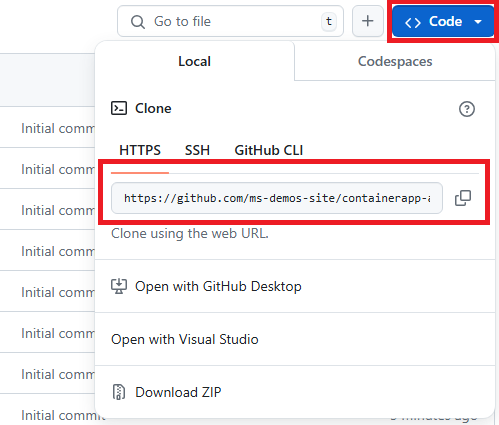Click 'Clone using the web URL.' text

click(x=190, y=233)
